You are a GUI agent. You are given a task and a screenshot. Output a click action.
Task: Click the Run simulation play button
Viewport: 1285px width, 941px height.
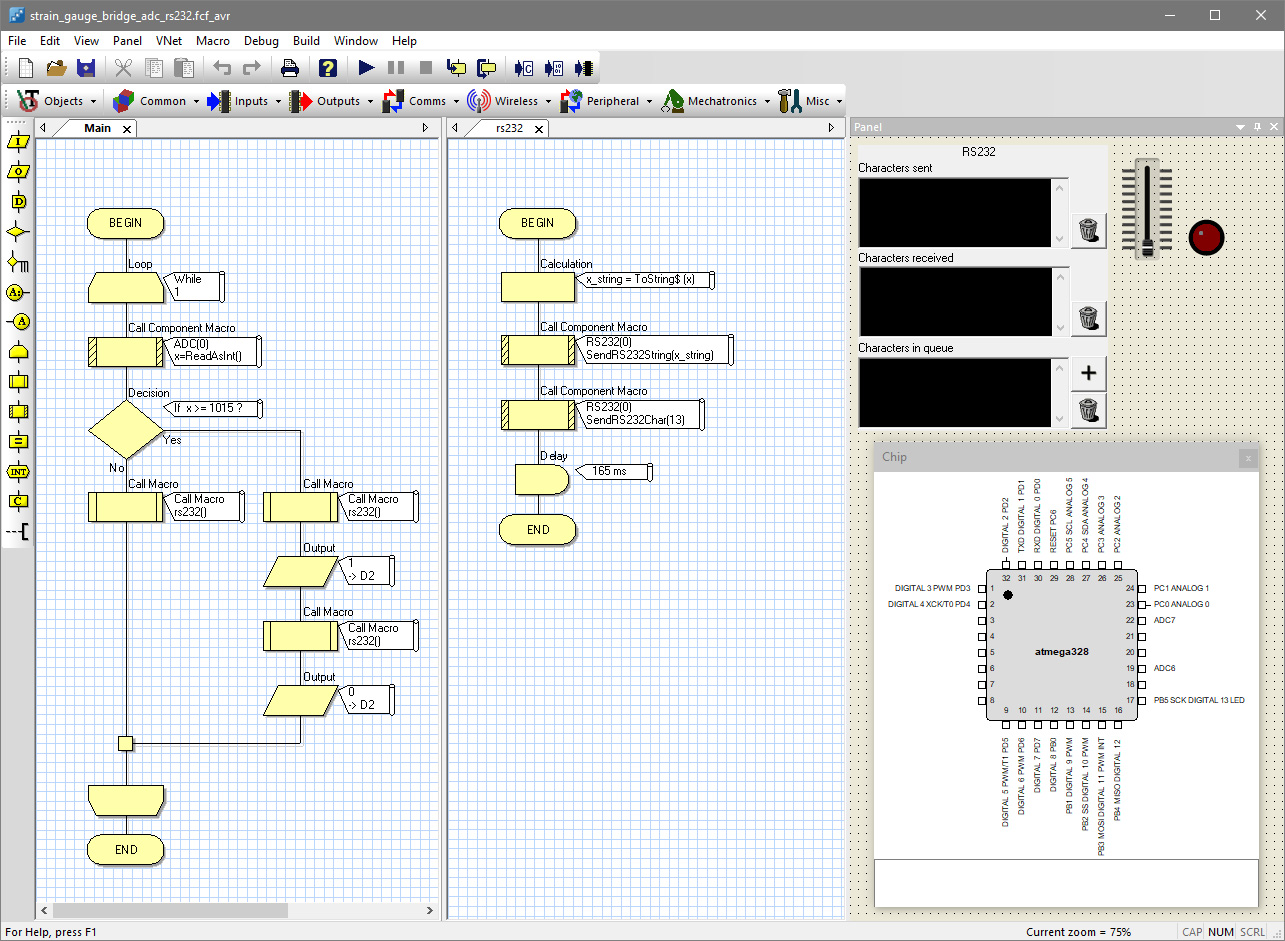(x=366, y=68)
